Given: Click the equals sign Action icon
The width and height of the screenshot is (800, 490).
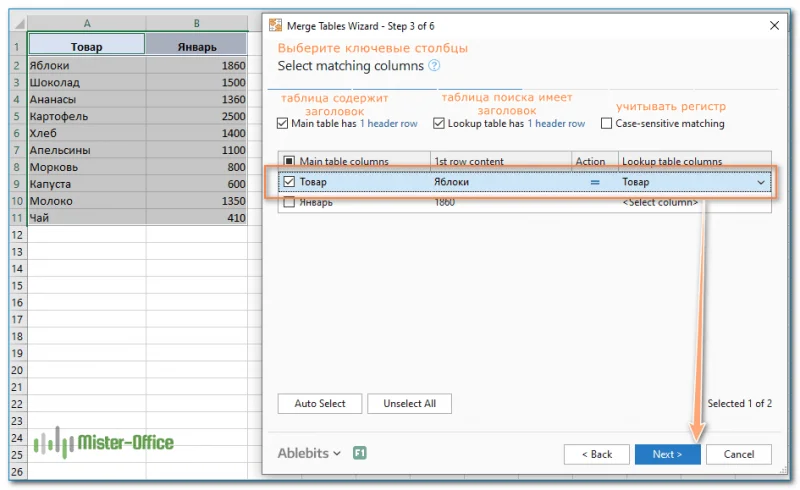Looking at the screenshot, I should 595,182.
